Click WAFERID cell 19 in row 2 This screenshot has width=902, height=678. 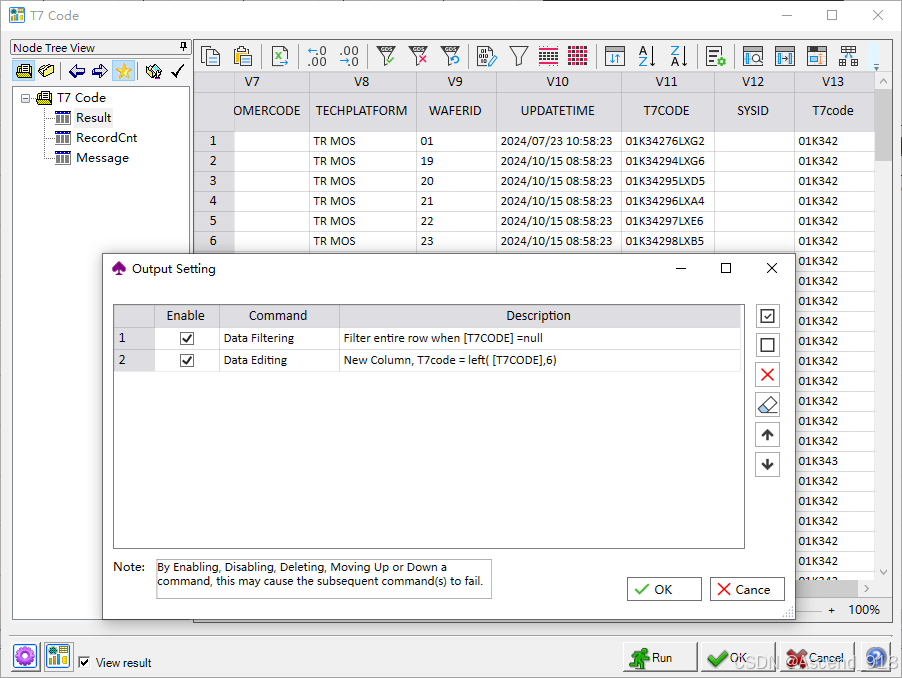(456, 161)
